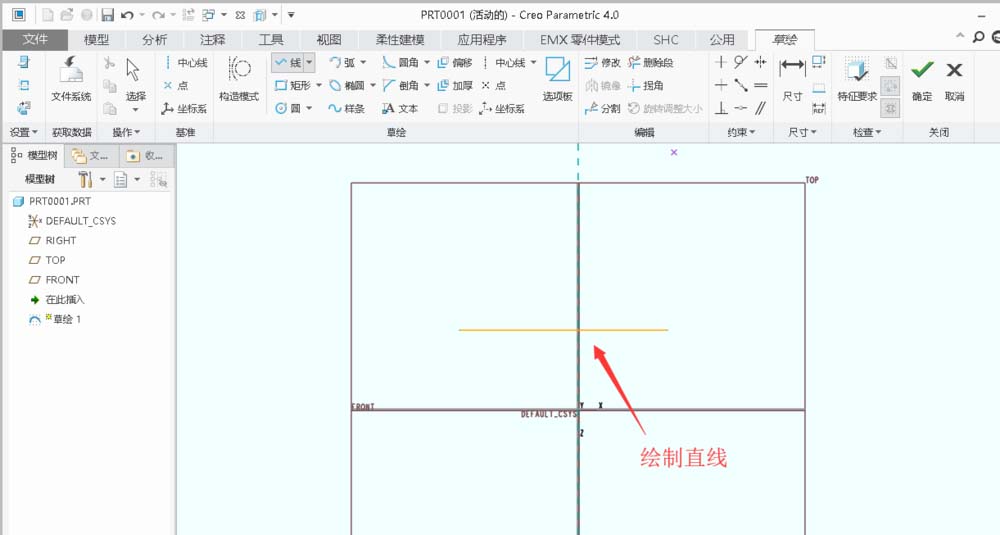Image resolution: width=1000 pixels, height=535 pixels.
Task: Switch to the View (视图) ribbon tab
Action: pos(328,40)
